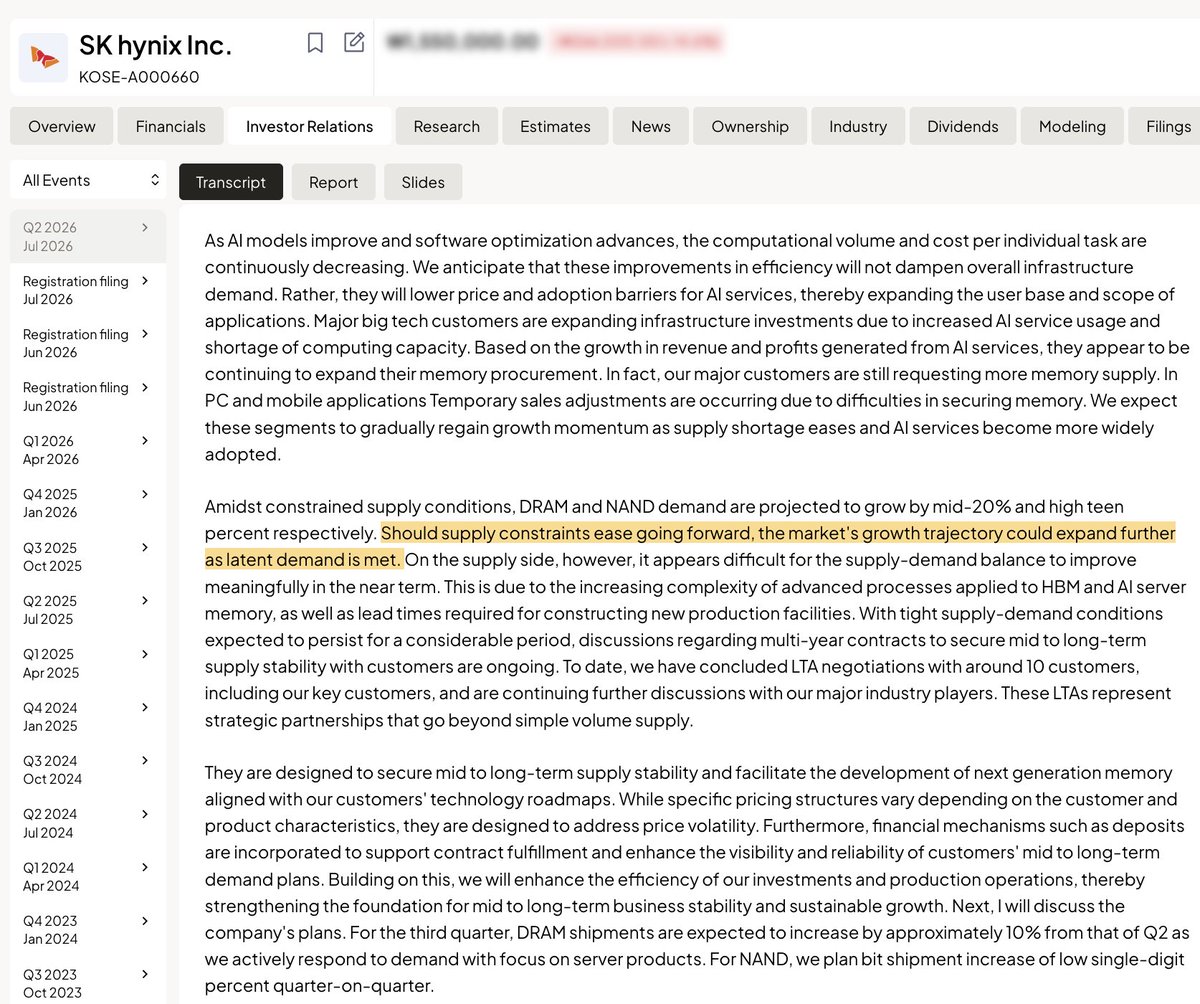Click the chevron next to Q4 2023
Screen dimensions: 1200x1004
tap(145, 920)
